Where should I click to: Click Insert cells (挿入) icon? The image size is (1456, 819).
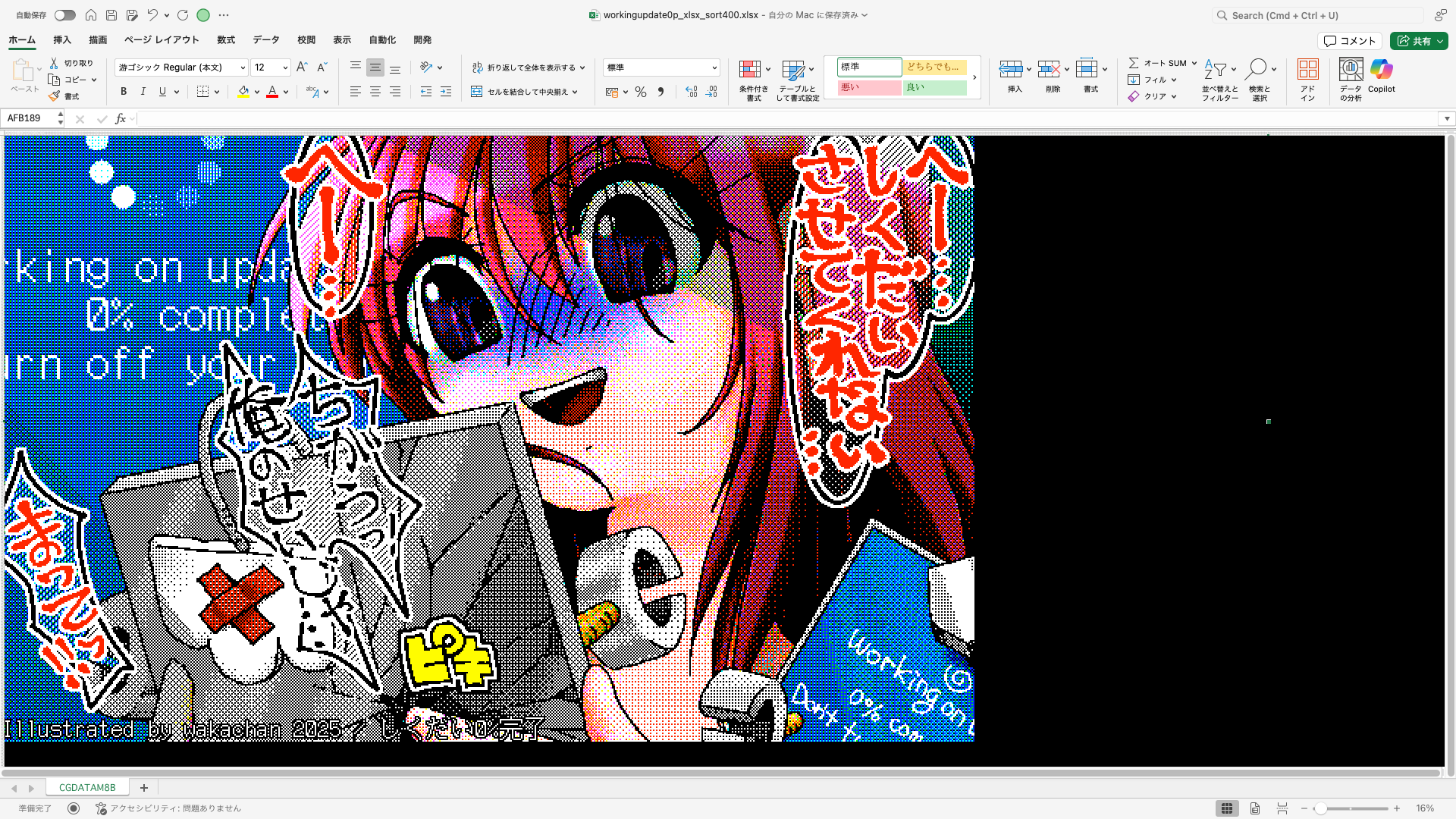(1010, 70)
